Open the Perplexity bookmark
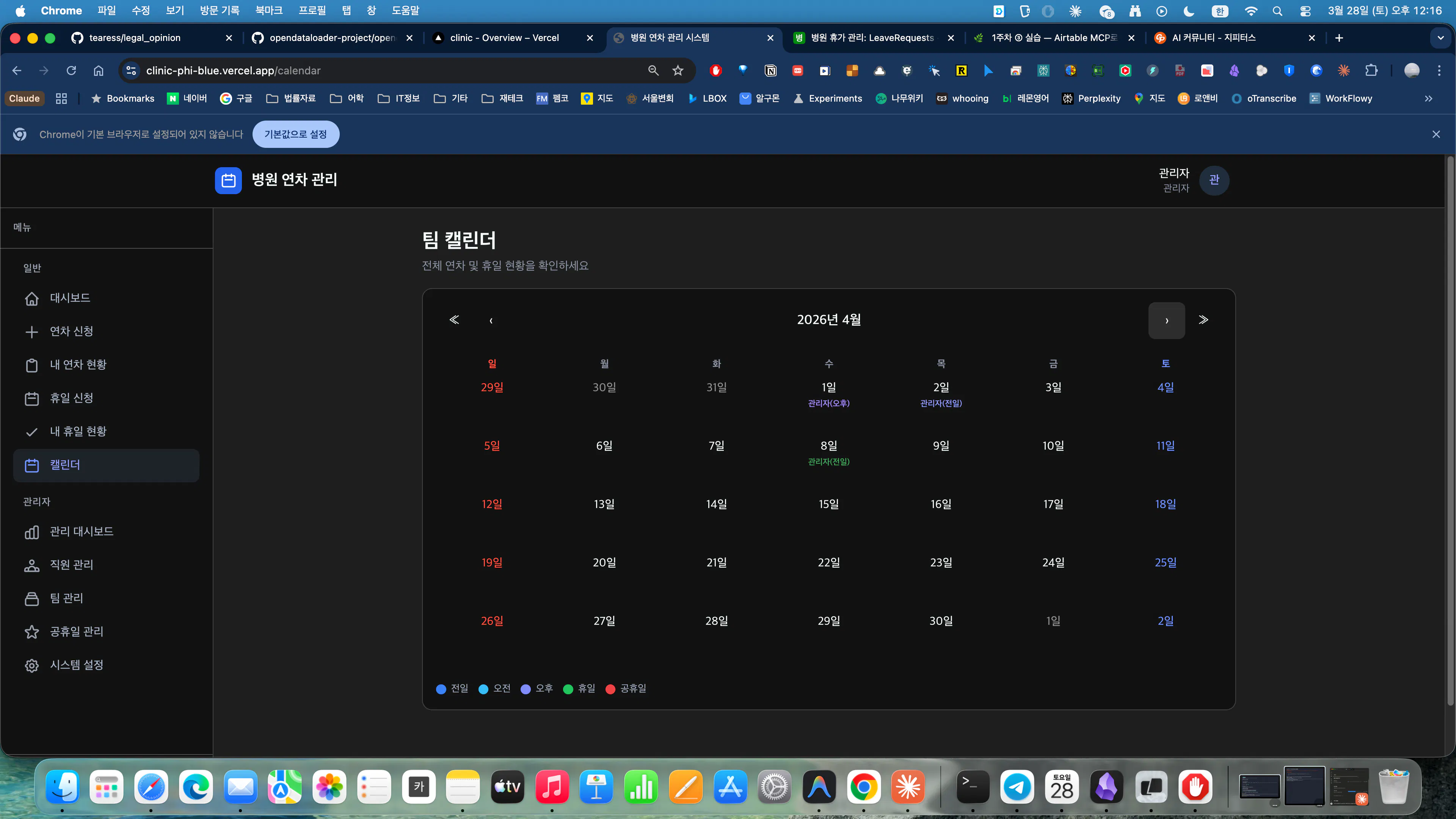1456x819 pixels. 1092,98
